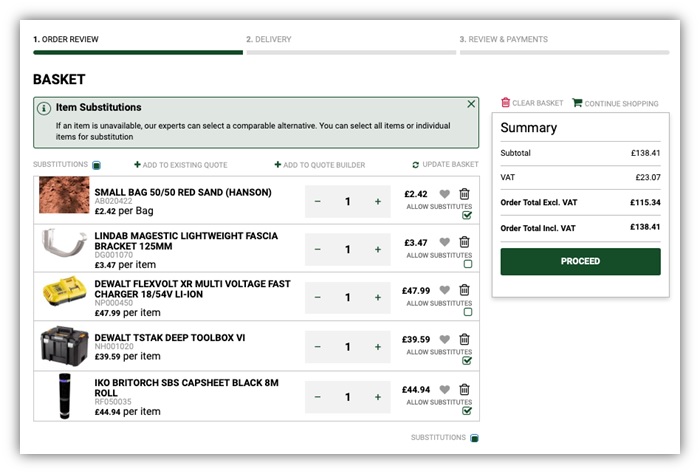Open DeWalt TSTAK Deep Toolbox VI title
700x474 pixels.
(170, 338)
